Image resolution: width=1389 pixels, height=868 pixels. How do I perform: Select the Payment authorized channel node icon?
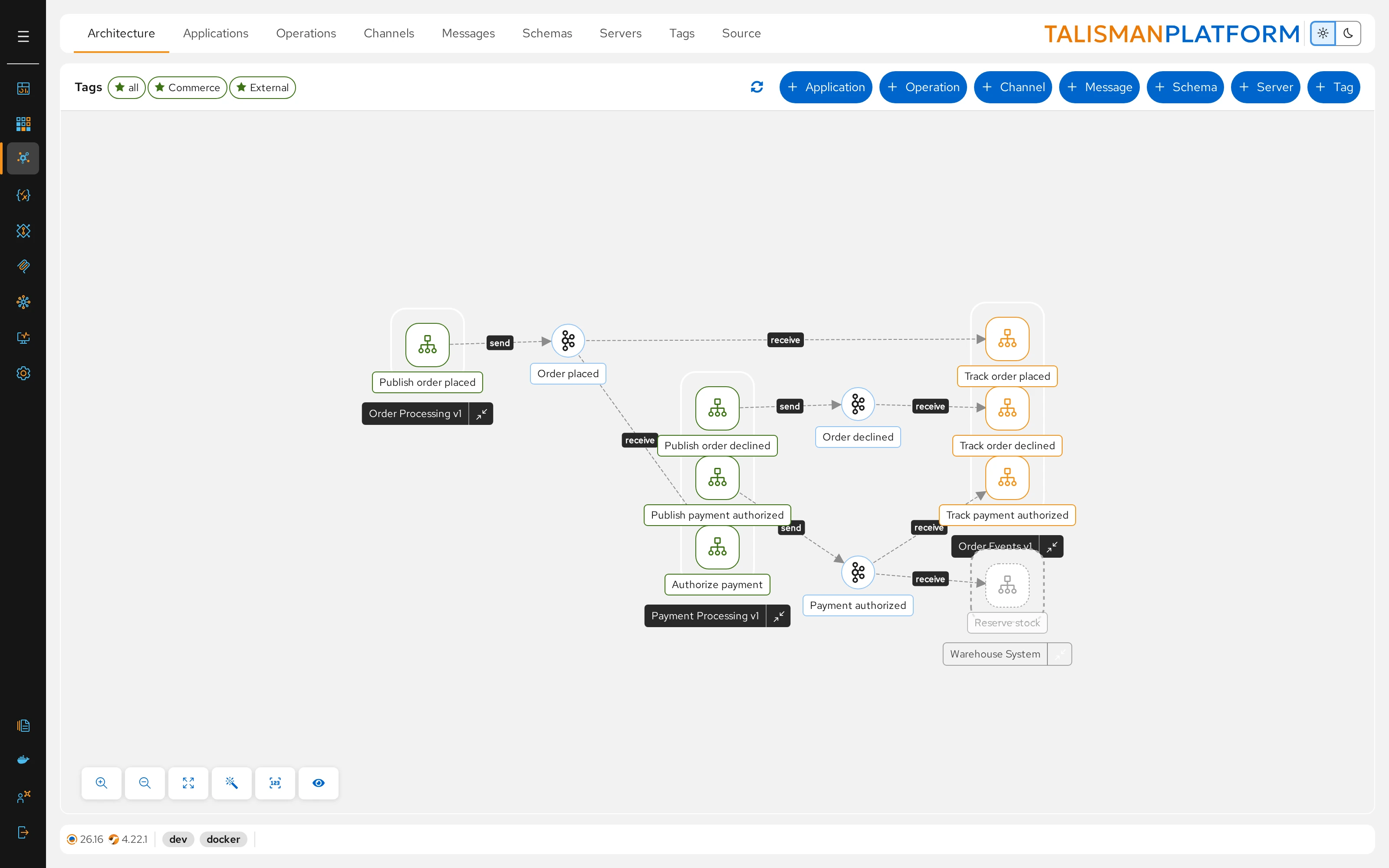point(858,572)
